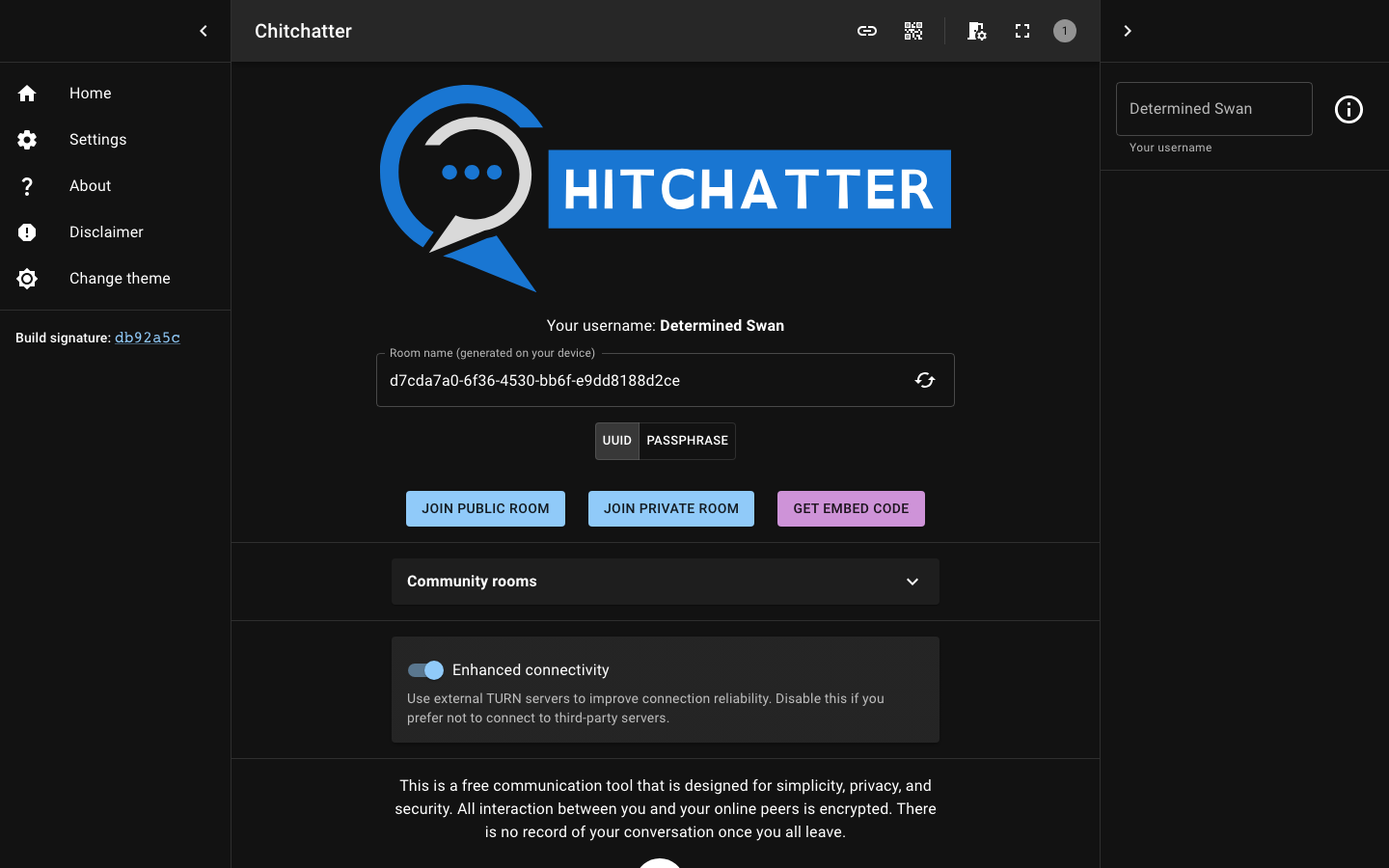Copy the room link via the link icon

point(866,31)
